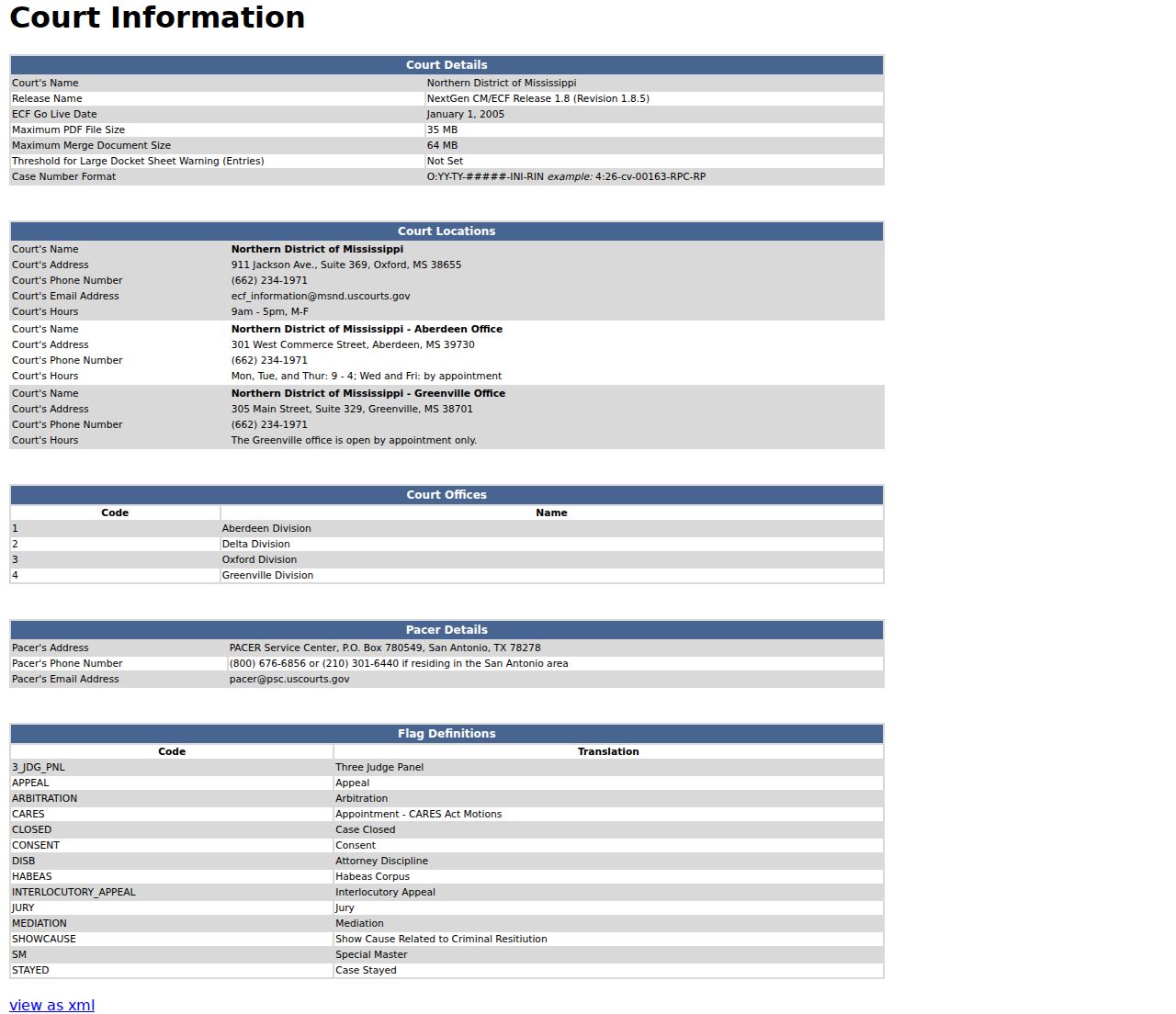Image resolution: width=1176 pixels, height=1014 pixels.
Task: Select the "Attorney Discipline" translation
Action: coord(381,861)
